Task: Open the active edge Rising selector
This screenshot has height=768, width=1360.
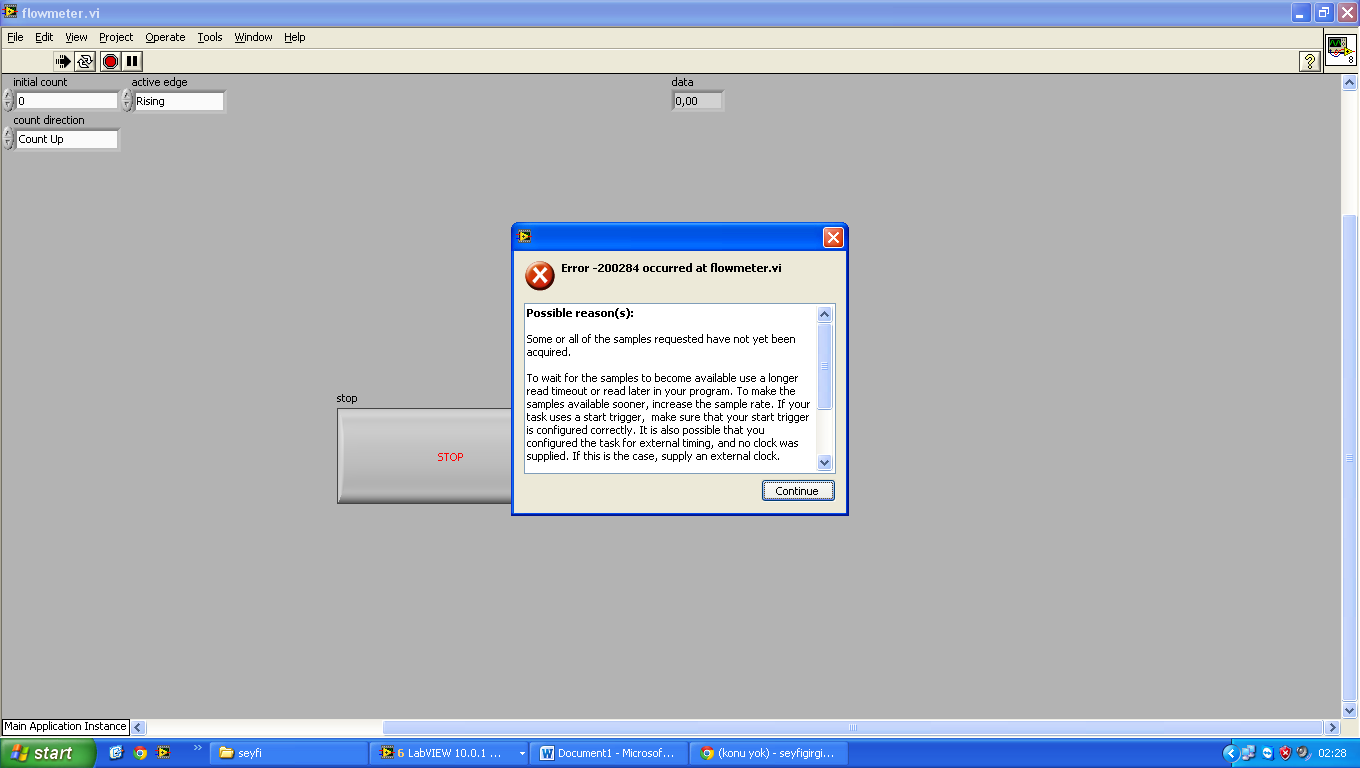Action: point(179,101)
